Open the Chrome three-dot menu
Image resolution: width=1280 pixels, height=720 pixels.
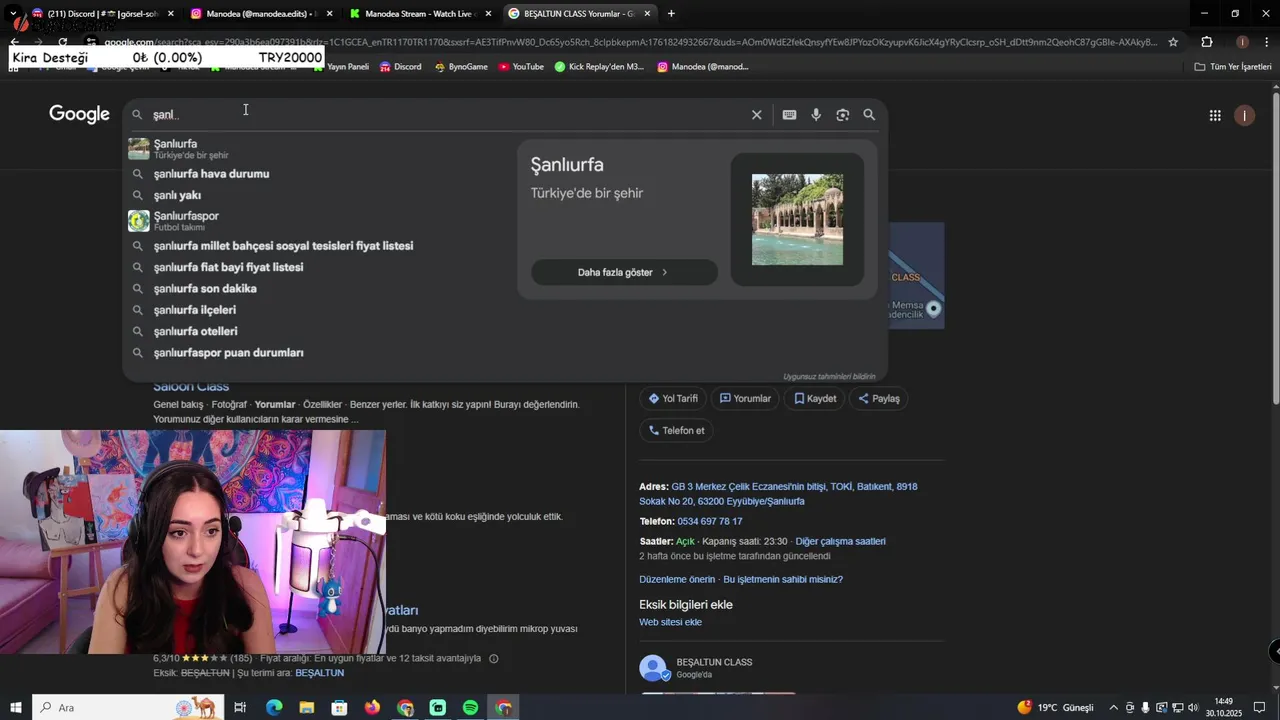tap(1265, 42)
